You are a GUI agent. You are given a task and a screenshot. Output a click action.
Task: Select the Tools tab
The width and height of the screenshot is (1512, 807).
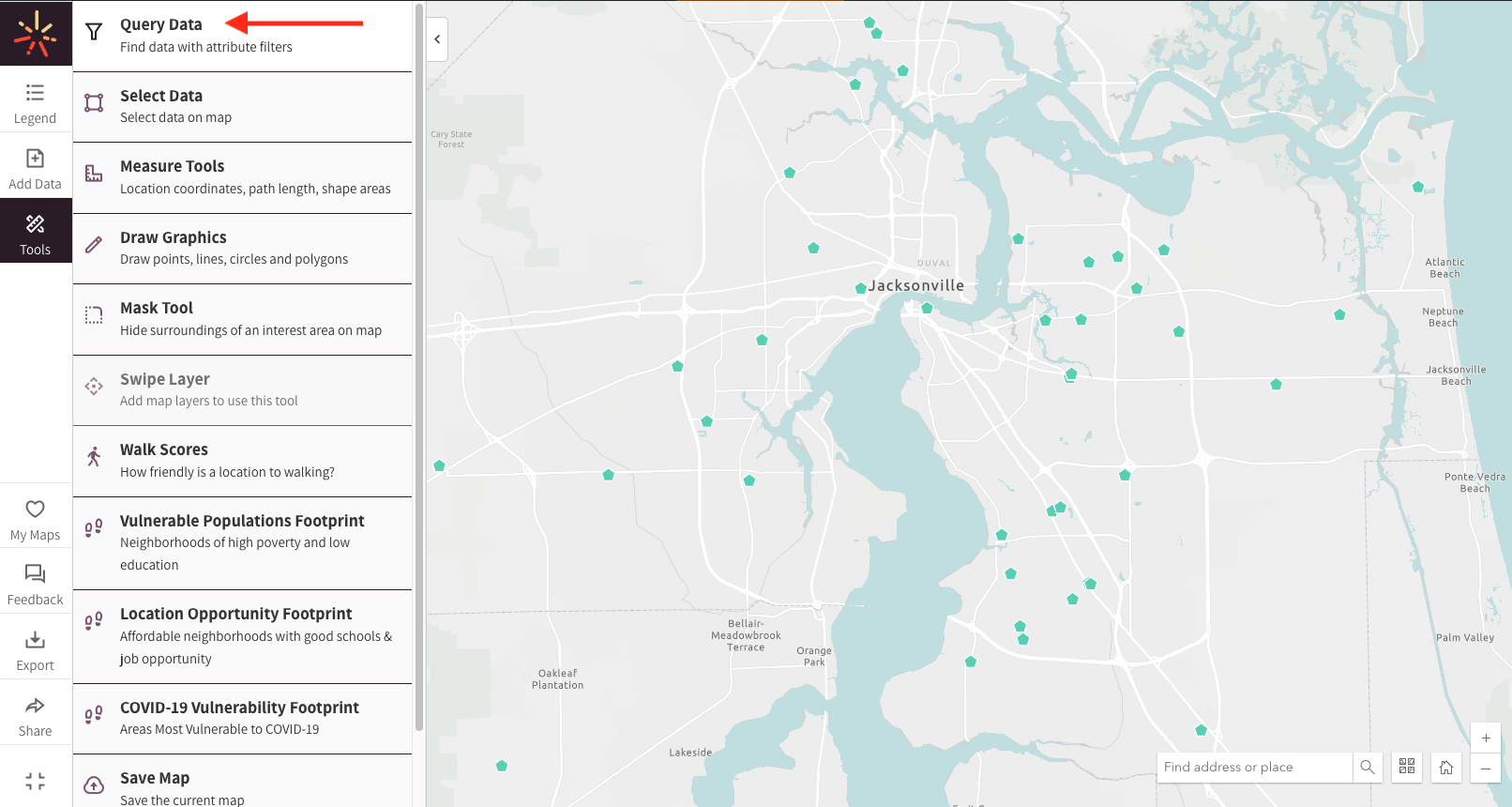pyautogui.click(x=35, y=232)
